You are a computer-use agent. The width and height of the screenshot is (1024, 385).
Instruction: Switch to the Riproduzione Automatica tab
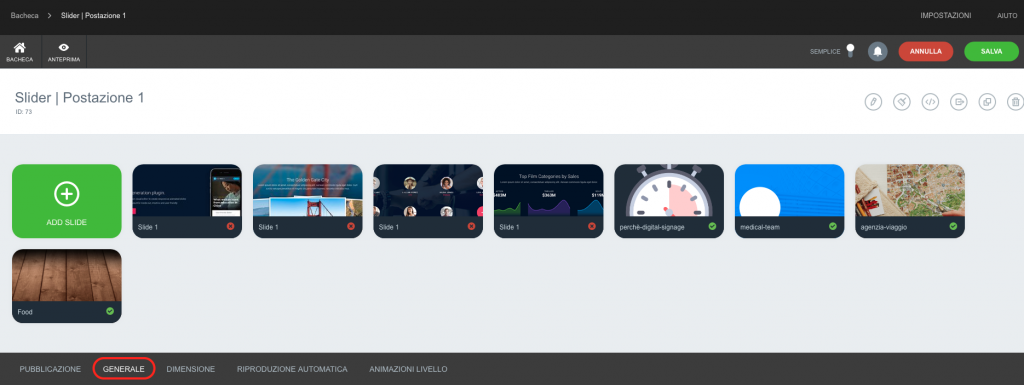pos(292,369)
